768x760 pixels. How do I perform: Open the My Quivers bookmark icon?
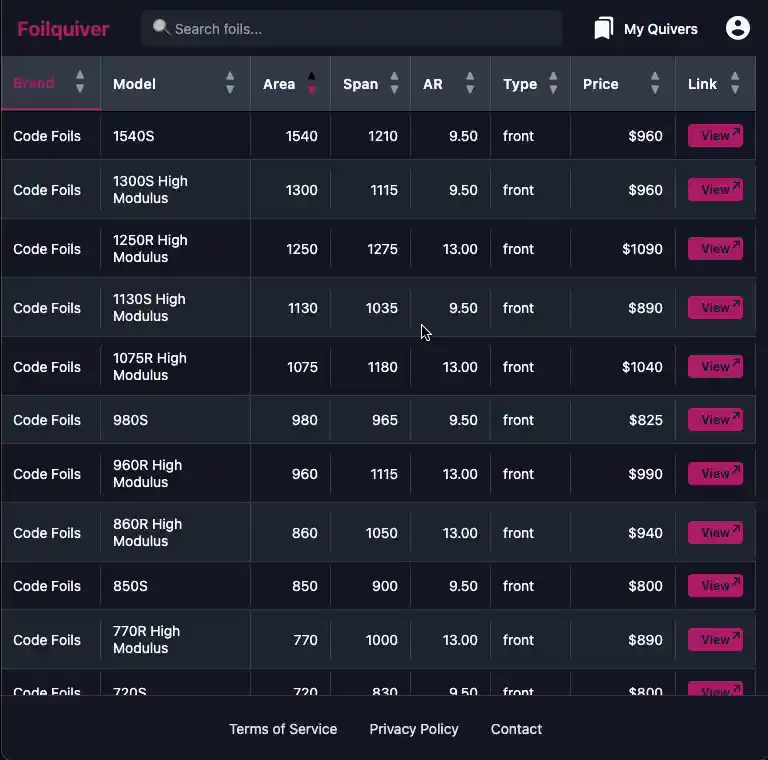click(x=603, y=29)
